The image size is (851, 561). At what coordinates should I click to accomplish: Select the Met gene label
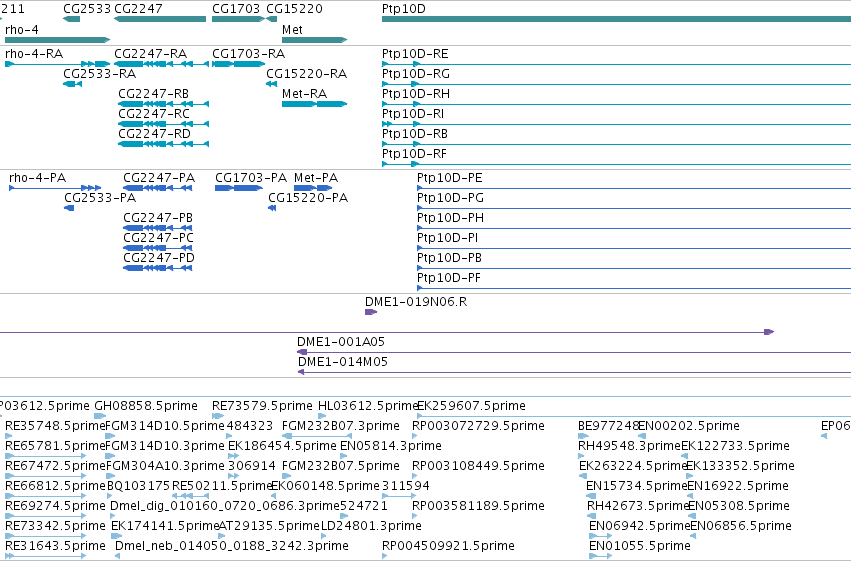292,30
